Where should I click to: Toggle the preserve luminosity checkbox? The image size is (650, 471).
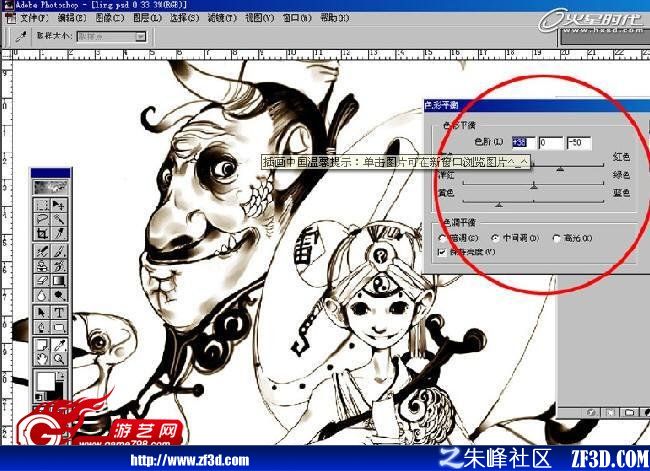442,252
